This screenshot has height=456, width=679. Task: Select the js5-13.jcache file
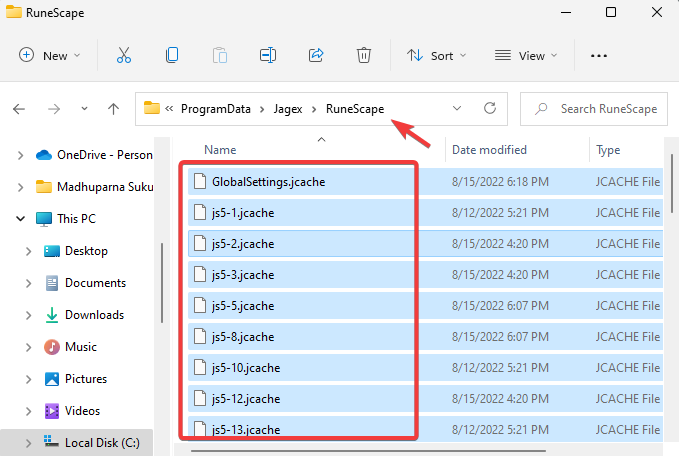[x=425, y=429]
